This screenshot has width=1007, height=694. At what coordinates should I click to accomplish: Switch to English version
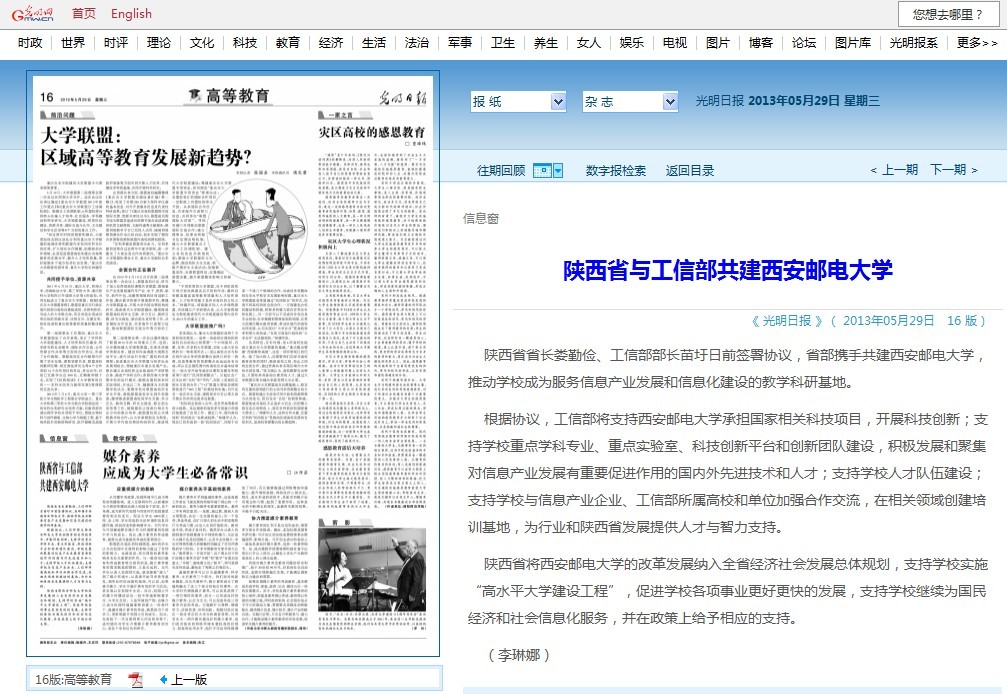131,14
